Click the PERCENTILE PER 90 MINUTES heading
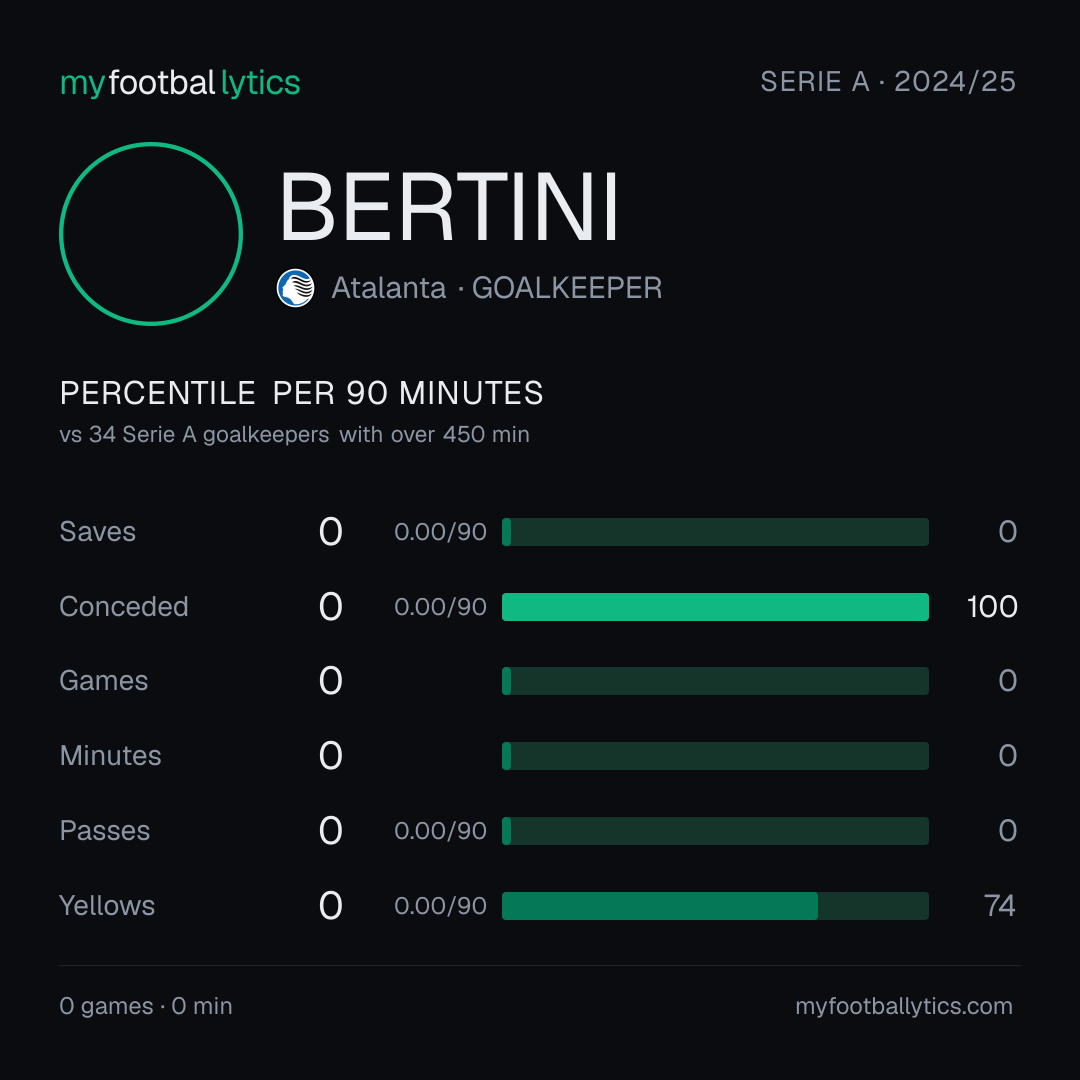1080x1080 pixels. click(302, 393)
